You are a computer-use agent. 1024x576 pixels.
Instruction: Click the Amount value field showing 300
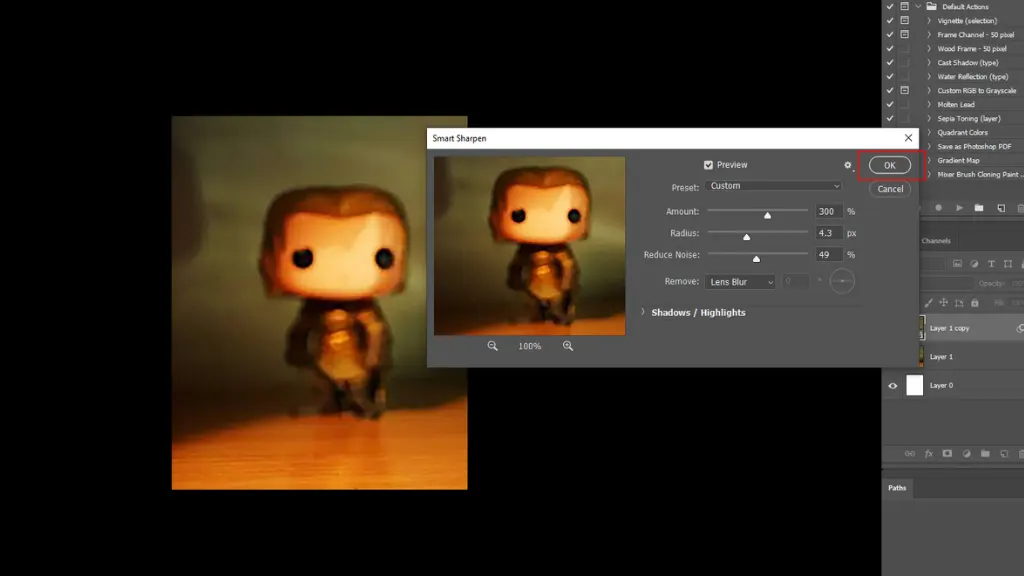click(828, 212)
